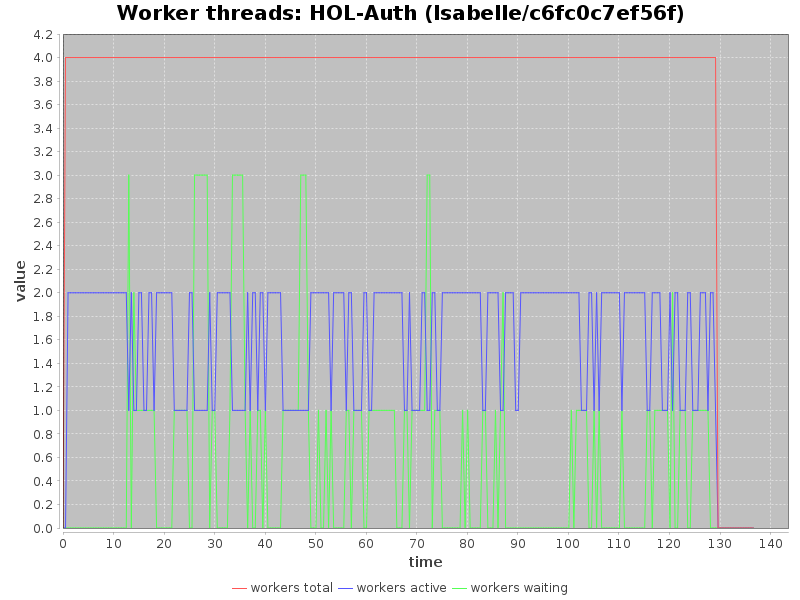
Task: Click the 120 tick on the time axis
Action: click(x=670, y=543)
